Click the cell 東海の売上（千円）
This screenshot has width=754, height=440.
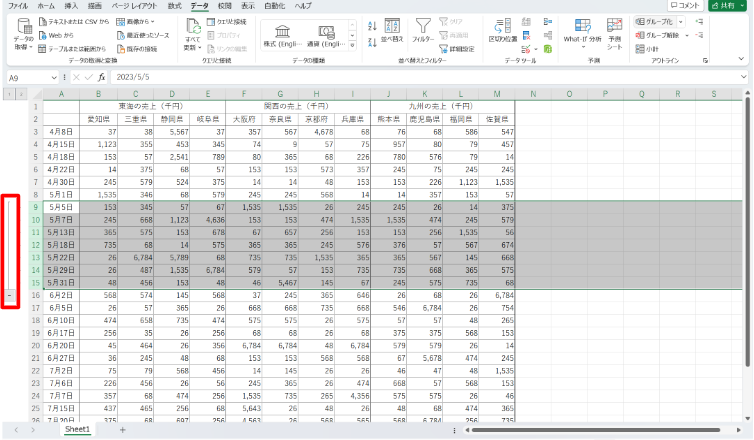pos(152,106)
